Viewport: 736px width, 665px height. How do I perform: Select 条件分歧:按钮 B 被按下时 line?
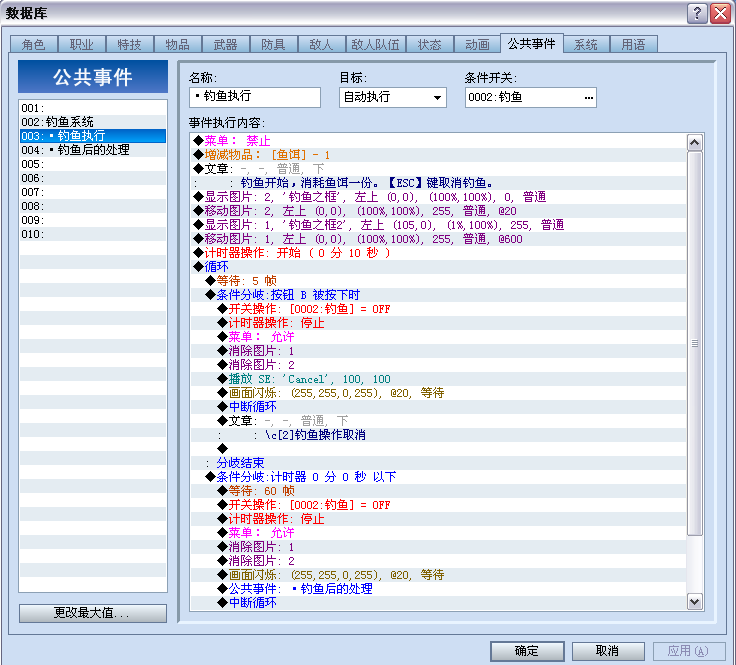[438, 295]
